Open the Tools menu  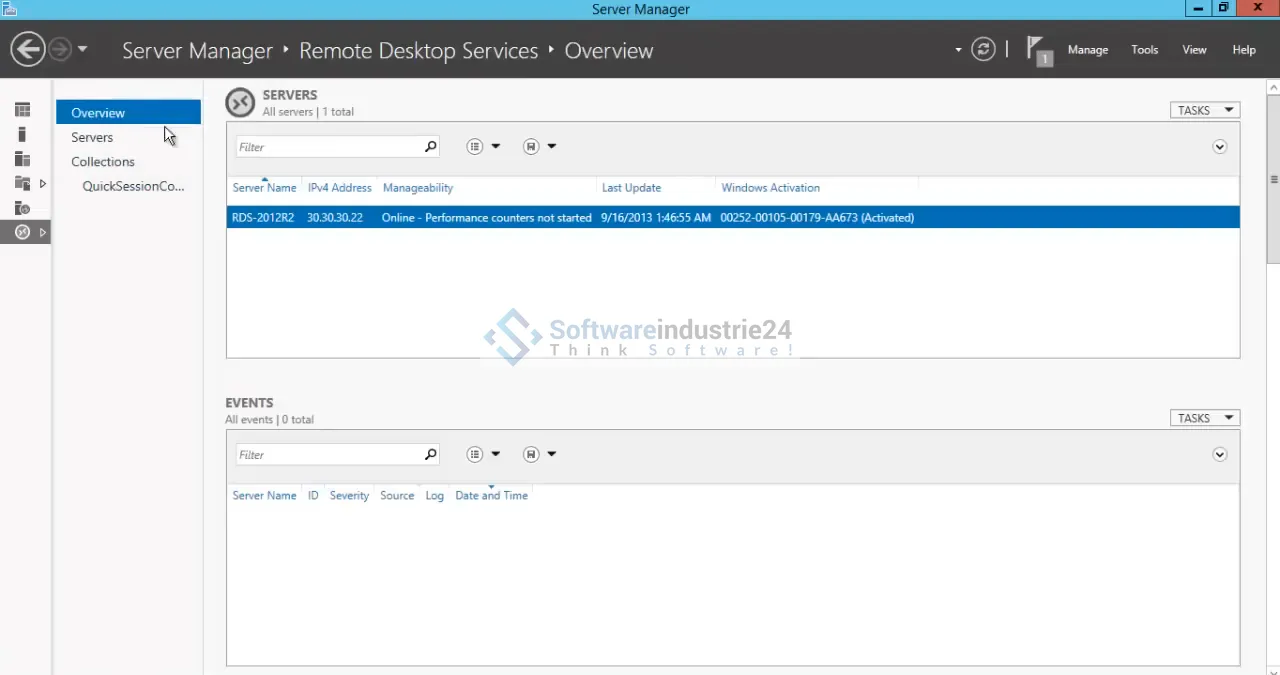[x=1144, y=50]
